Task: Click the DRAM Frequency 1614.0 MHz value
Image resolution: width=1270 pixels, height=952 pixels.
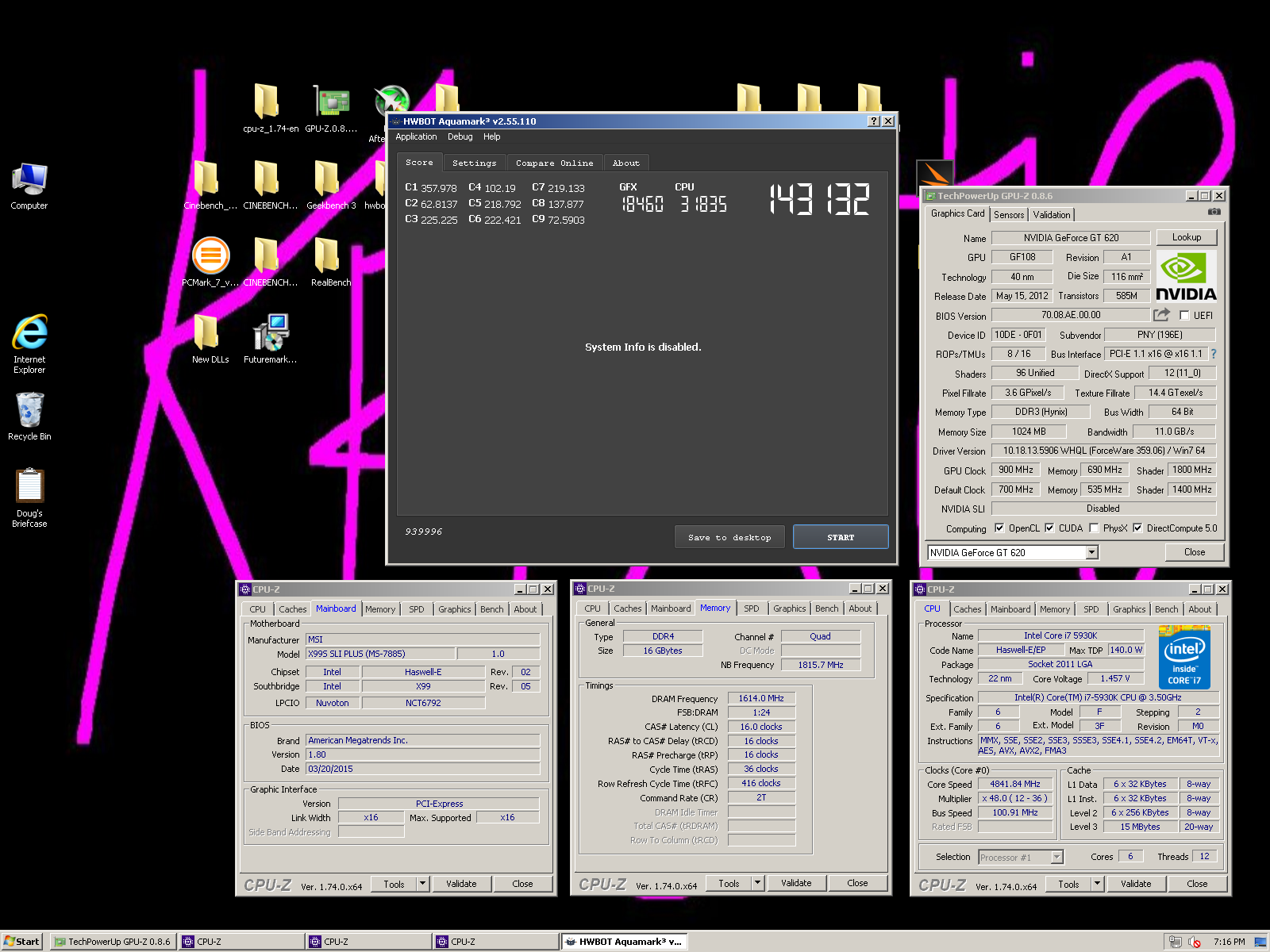Action: [761, 698]
